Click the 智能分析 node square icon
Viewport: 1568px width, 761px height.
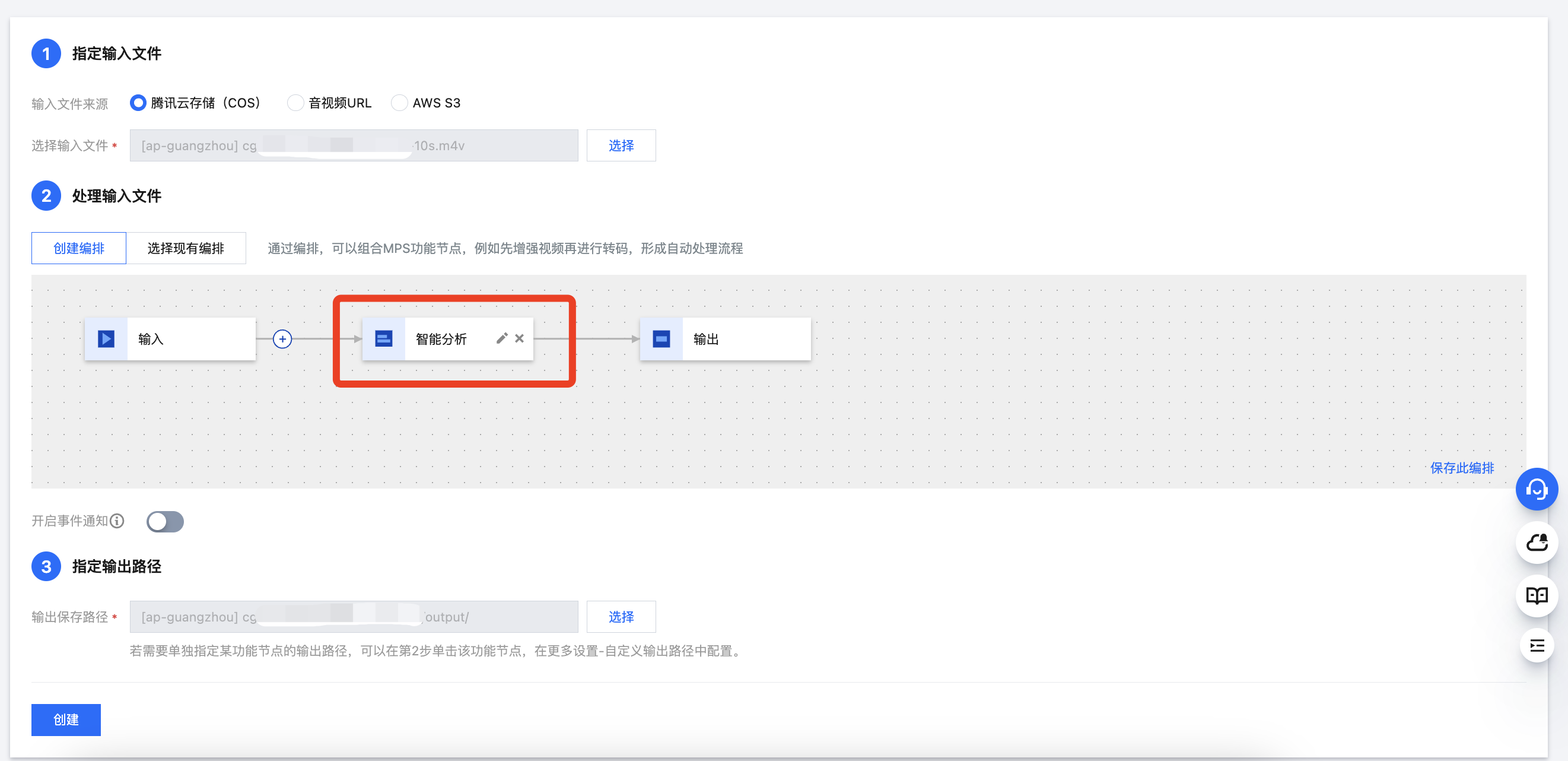click(383, 339)
